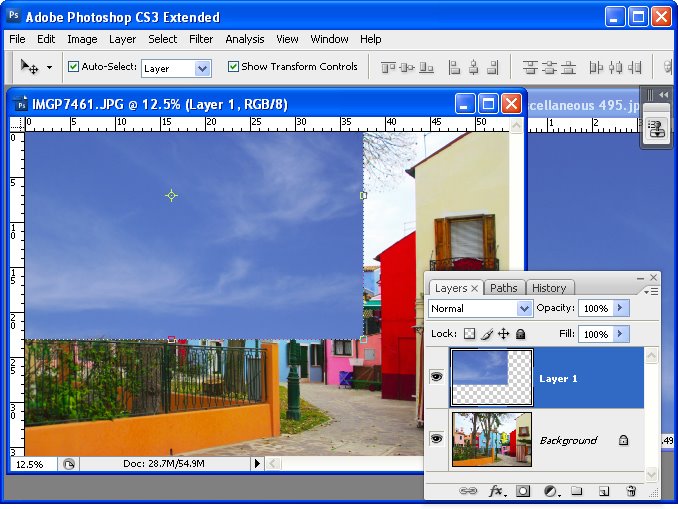Hide Layer 1 via eye icon
Screen dimensions: 678x509
(437, 377)
